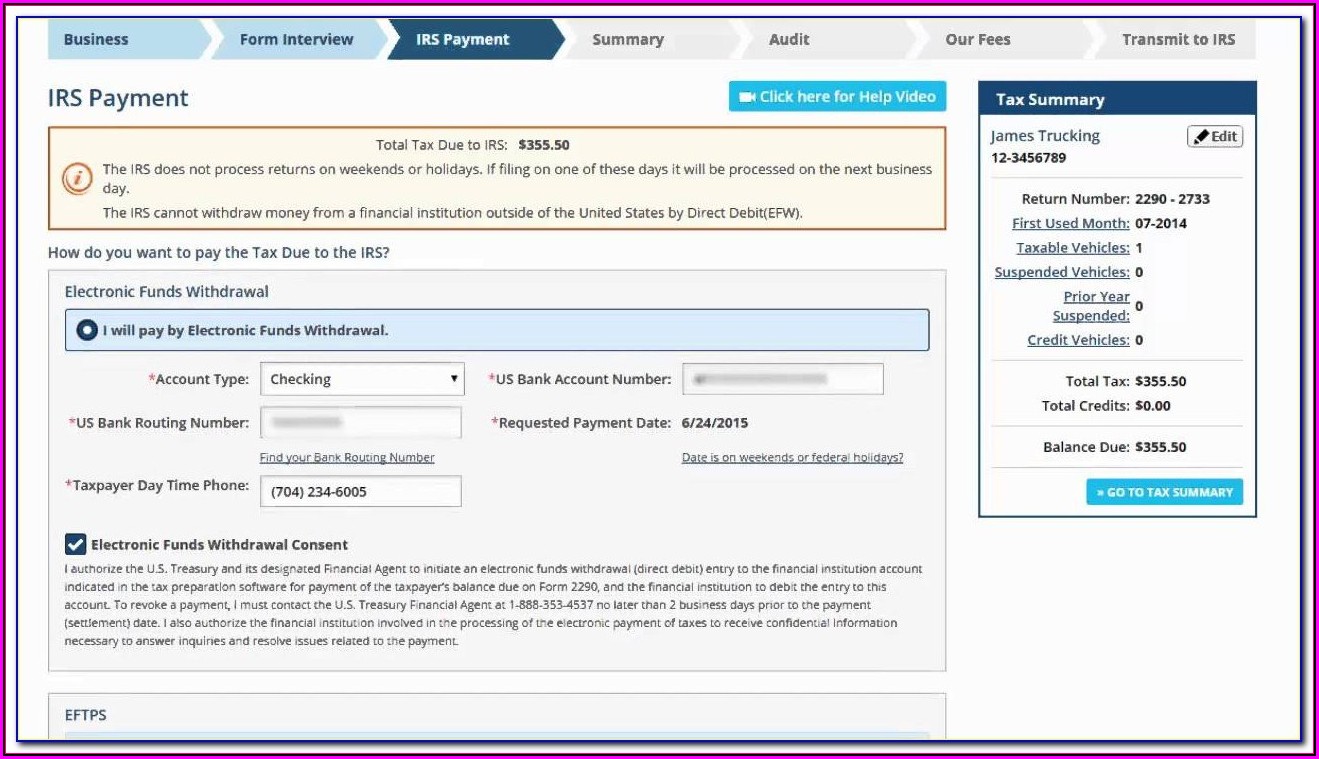Image resolution: width=1319 pixels, height=759 pixels.
Task: Click into Taxpayer Day Time Phone field
Action: (x=360, y=492)
